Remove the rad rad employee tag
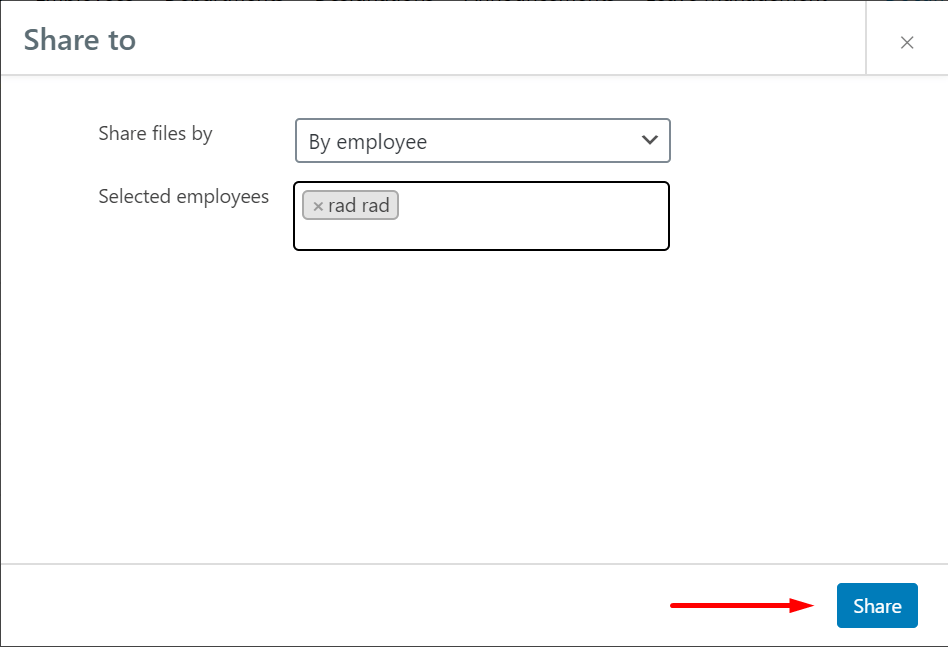This screenshot has width=948, height=647. [318, 206]
